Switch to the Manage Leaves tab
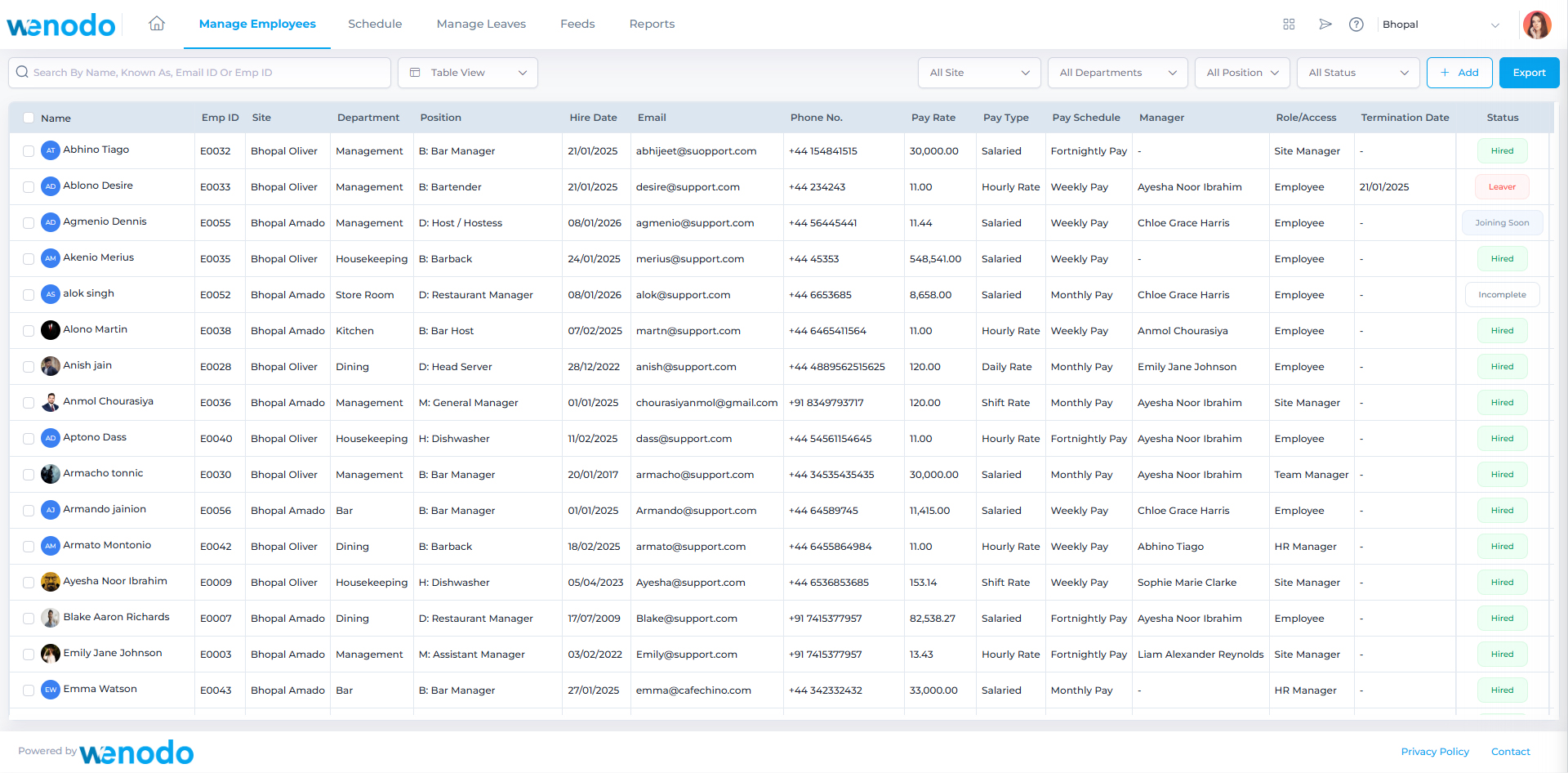The image size is (1568, 773). point(481,24)
